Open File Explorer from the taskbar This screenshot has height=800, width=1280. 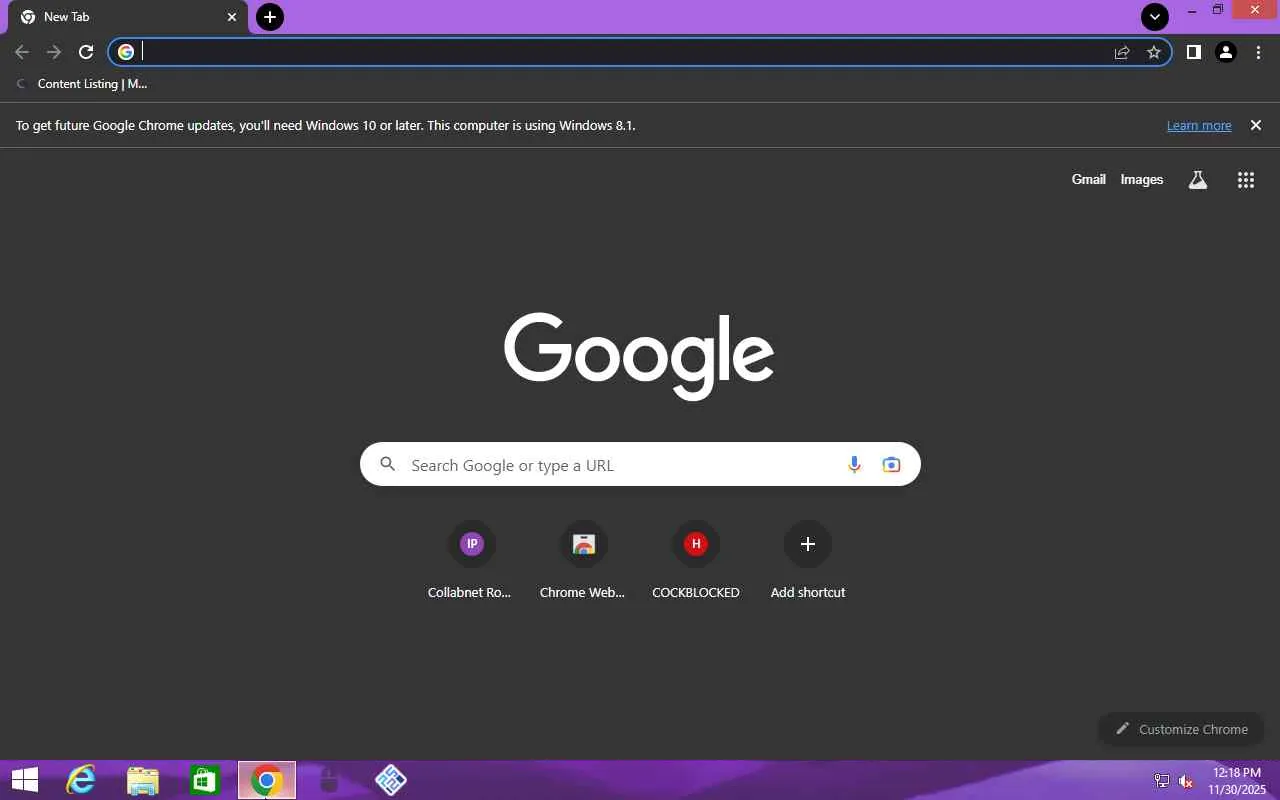143,780
